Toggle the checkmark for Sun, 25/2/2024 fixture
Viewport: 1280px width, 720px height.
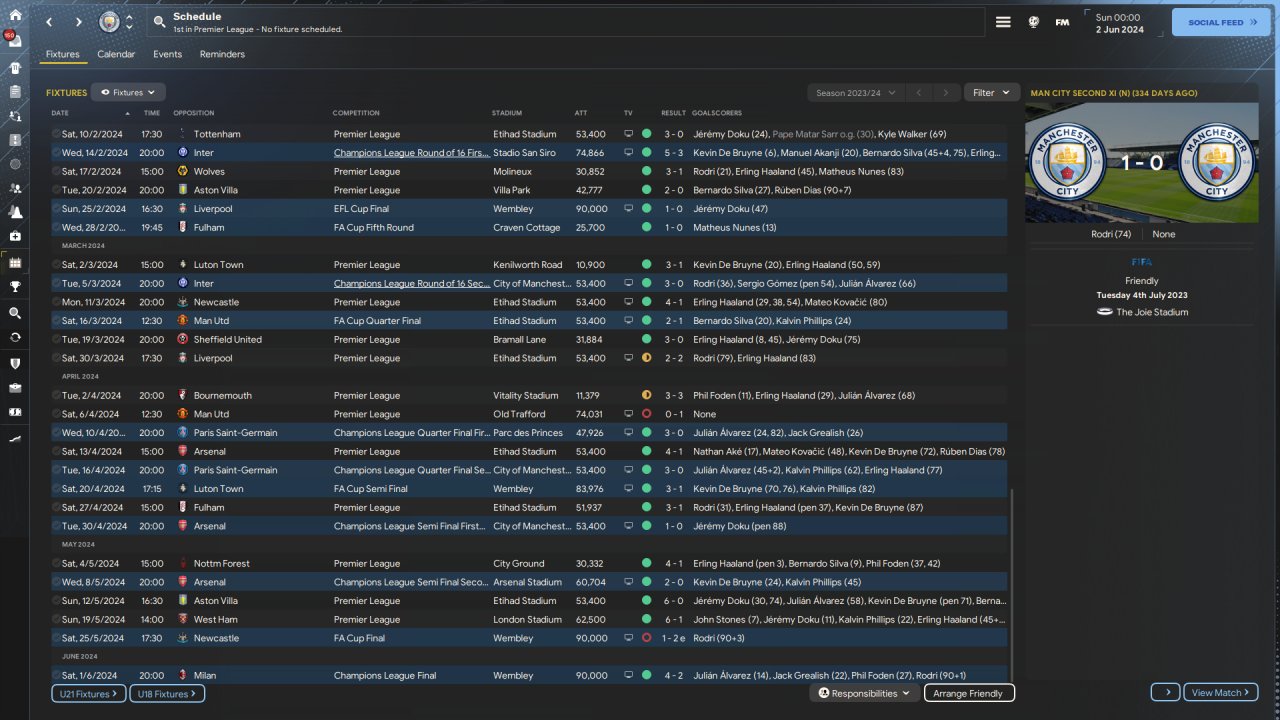(56, 209)
